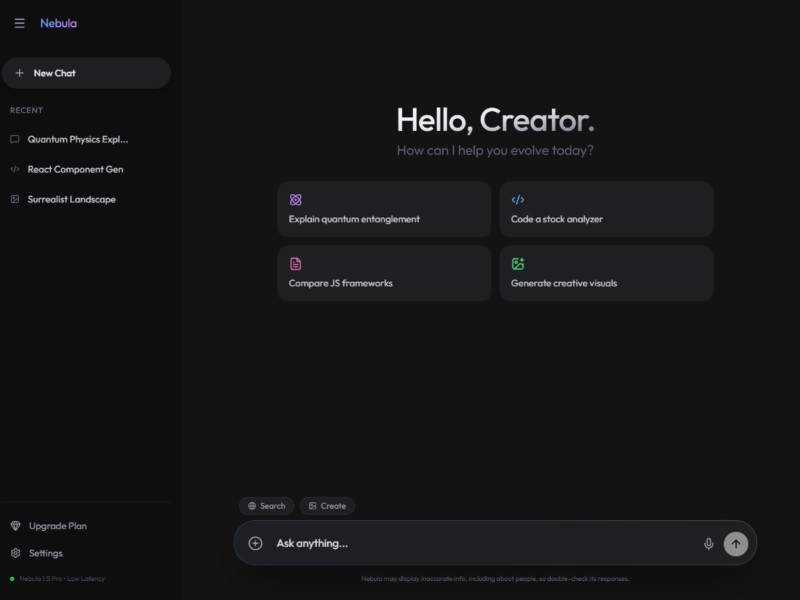Click the diamond Upgrade Plan icon
Viewport: 800px width, 600px height.
pyautogui.click(x=15, y=526)
